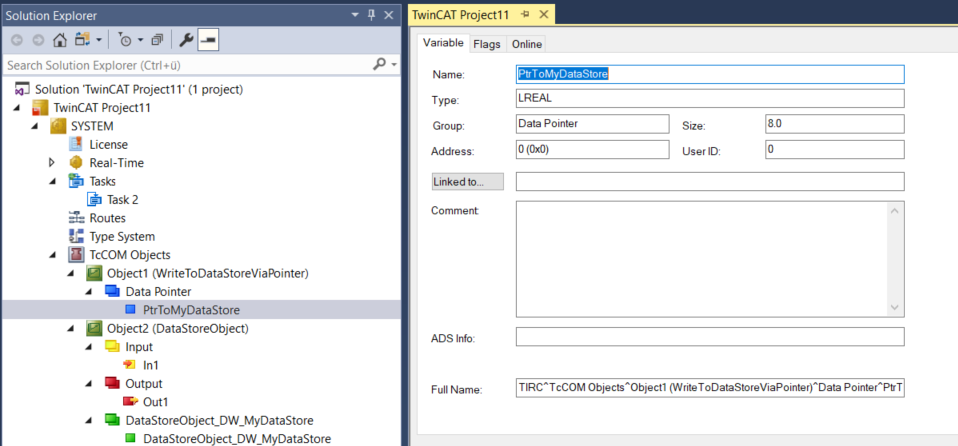Select the PtrToMyDataStore tree item
This screenshot has width=958, height=446.
(191, 310)
